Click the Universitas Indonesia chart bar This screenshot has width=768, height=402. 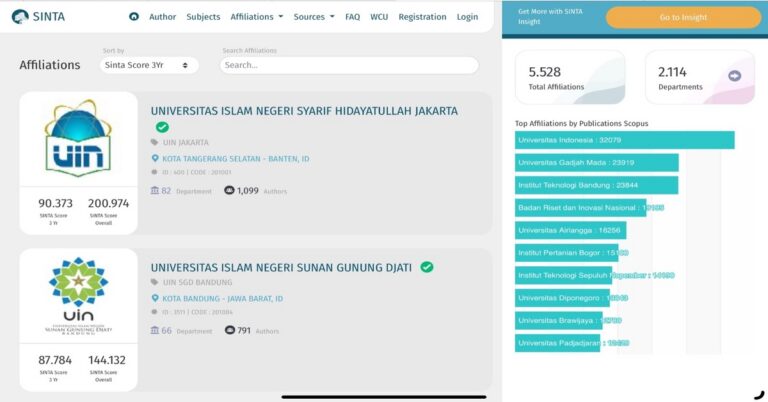click(x=624, y=140)
